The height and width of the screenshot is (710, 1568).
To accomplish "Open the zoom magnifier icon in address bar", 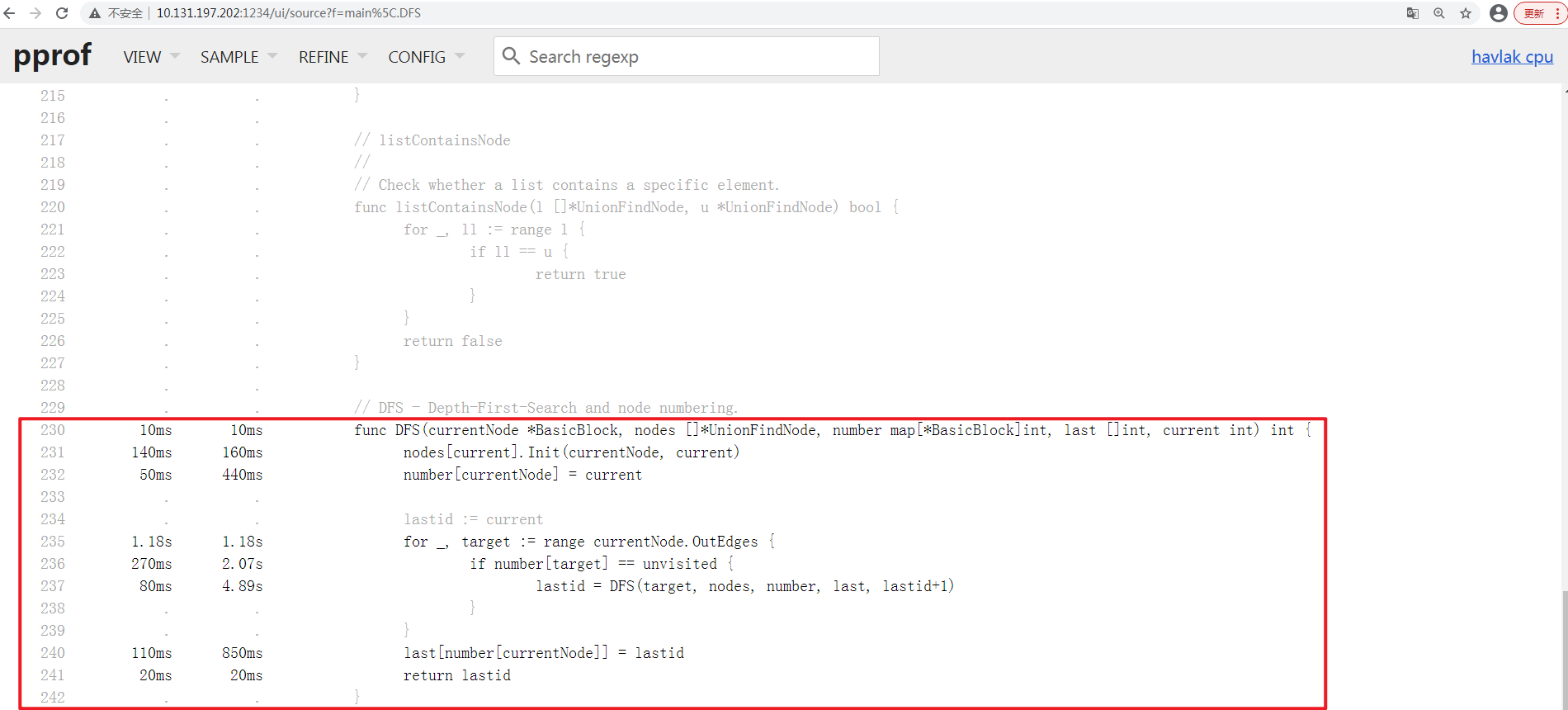I will [x=1439, y=13].
